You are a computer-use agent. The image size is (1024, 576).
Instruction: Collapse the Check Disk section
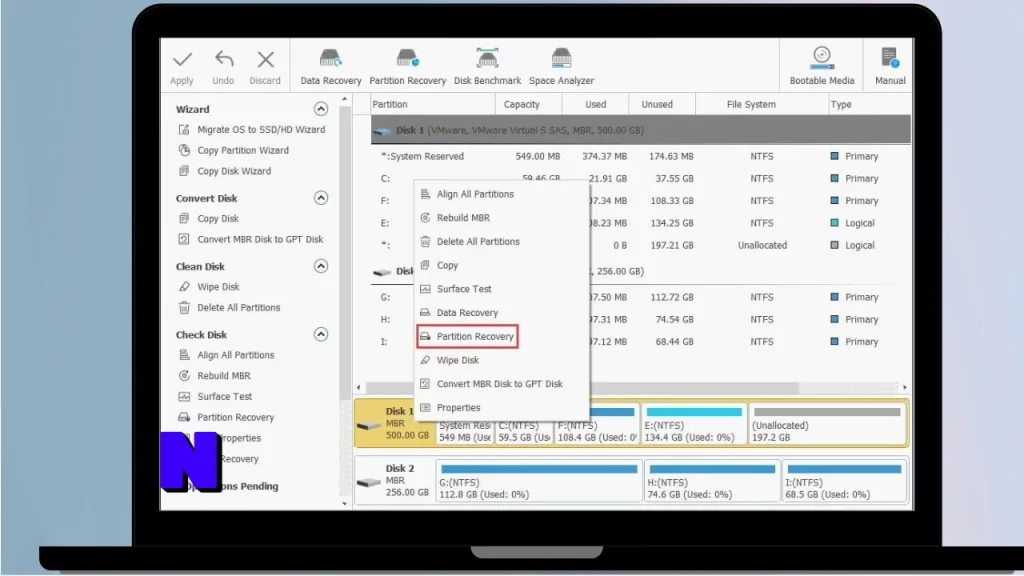pos(321,334)
